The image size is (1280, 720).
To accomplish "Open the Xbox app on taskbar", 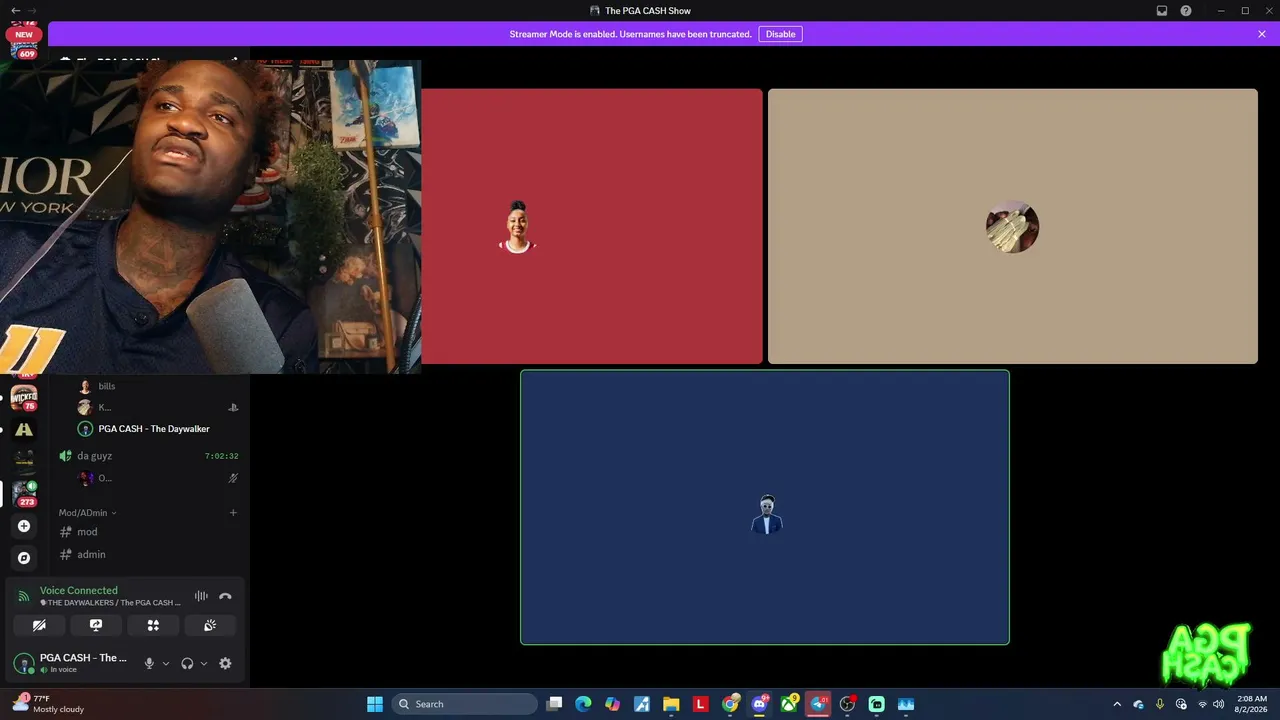I will point(789,704).
